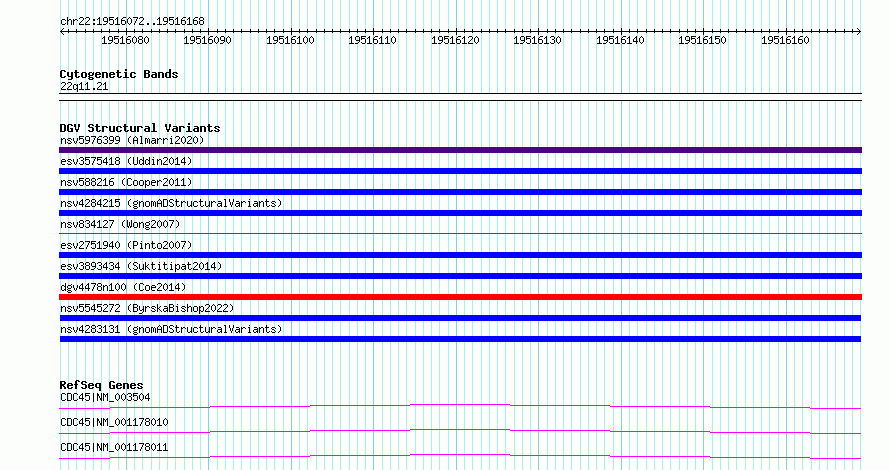Click the blue nsv5545272 variant bar
This screenshot has height=470, width=890.
click(x=460, y=318)
